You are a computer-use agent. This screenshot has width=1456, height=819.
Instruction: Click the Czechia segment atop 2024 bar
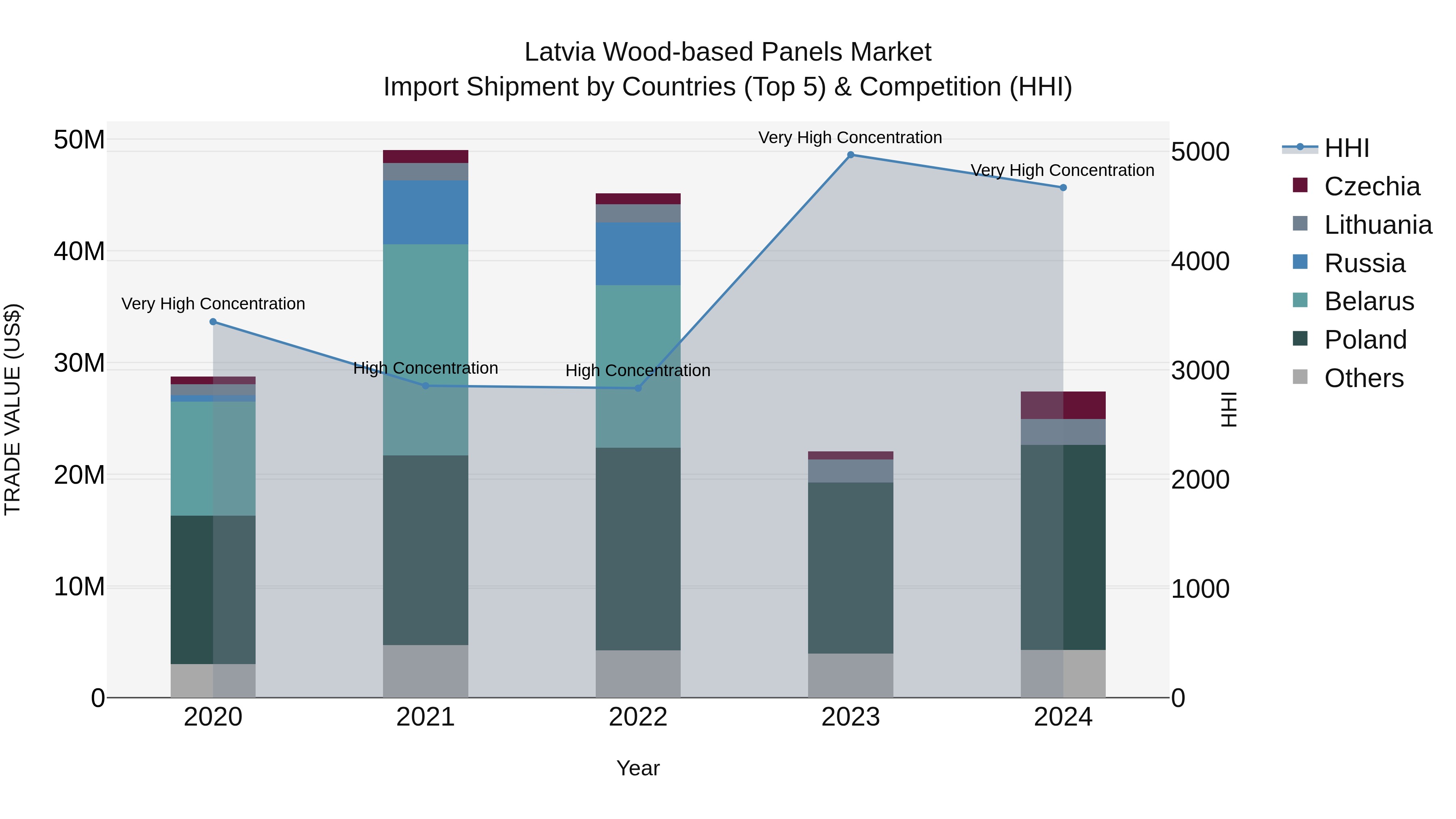pos(1063,405)
